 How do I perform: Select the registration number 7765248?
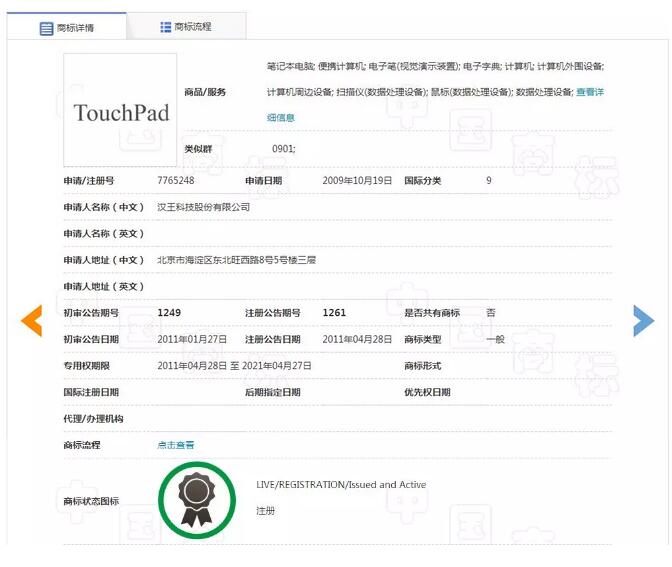pos(176,180)
